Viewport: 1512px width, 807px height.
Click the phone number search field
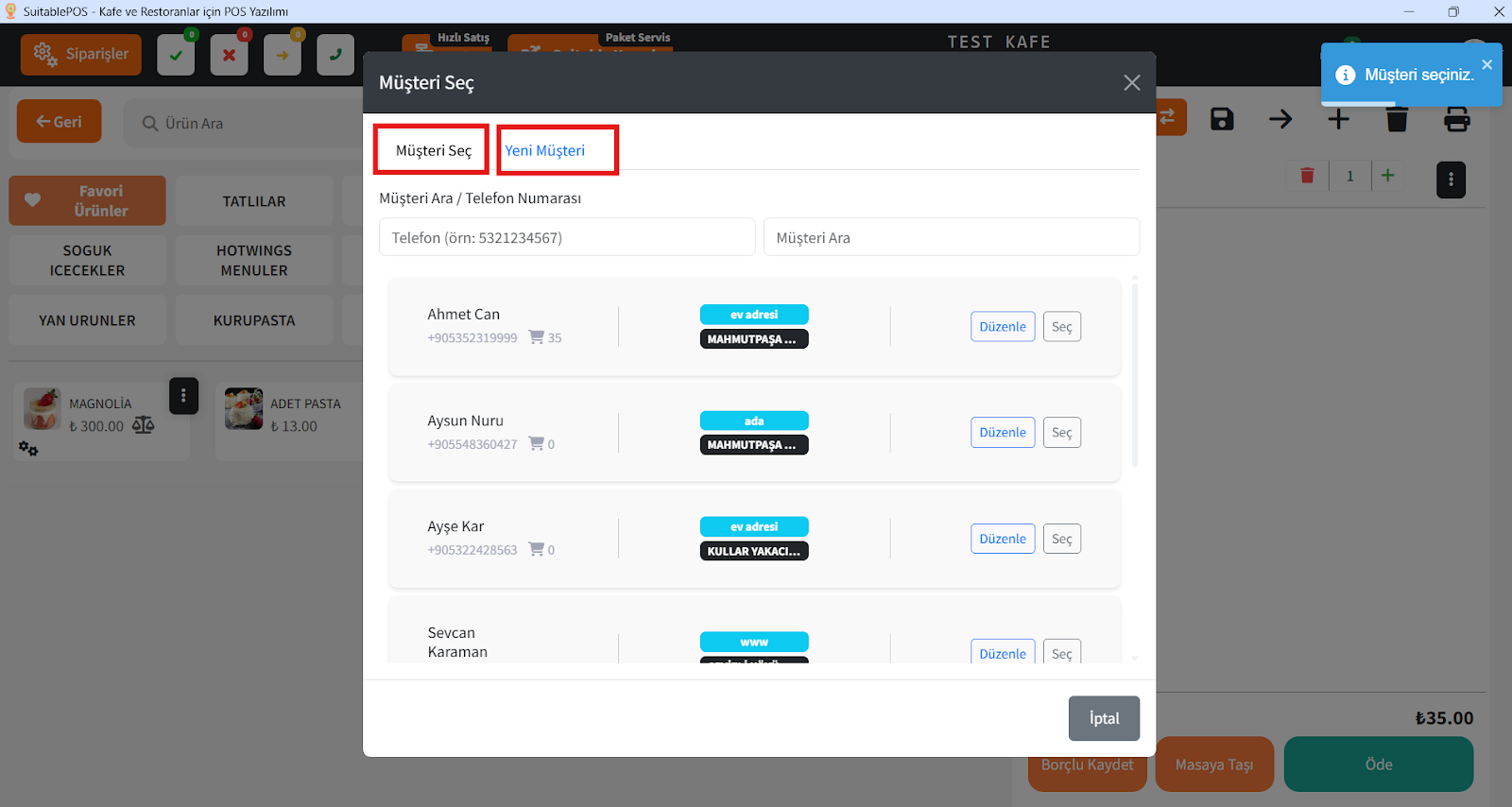tap(567, 237)
